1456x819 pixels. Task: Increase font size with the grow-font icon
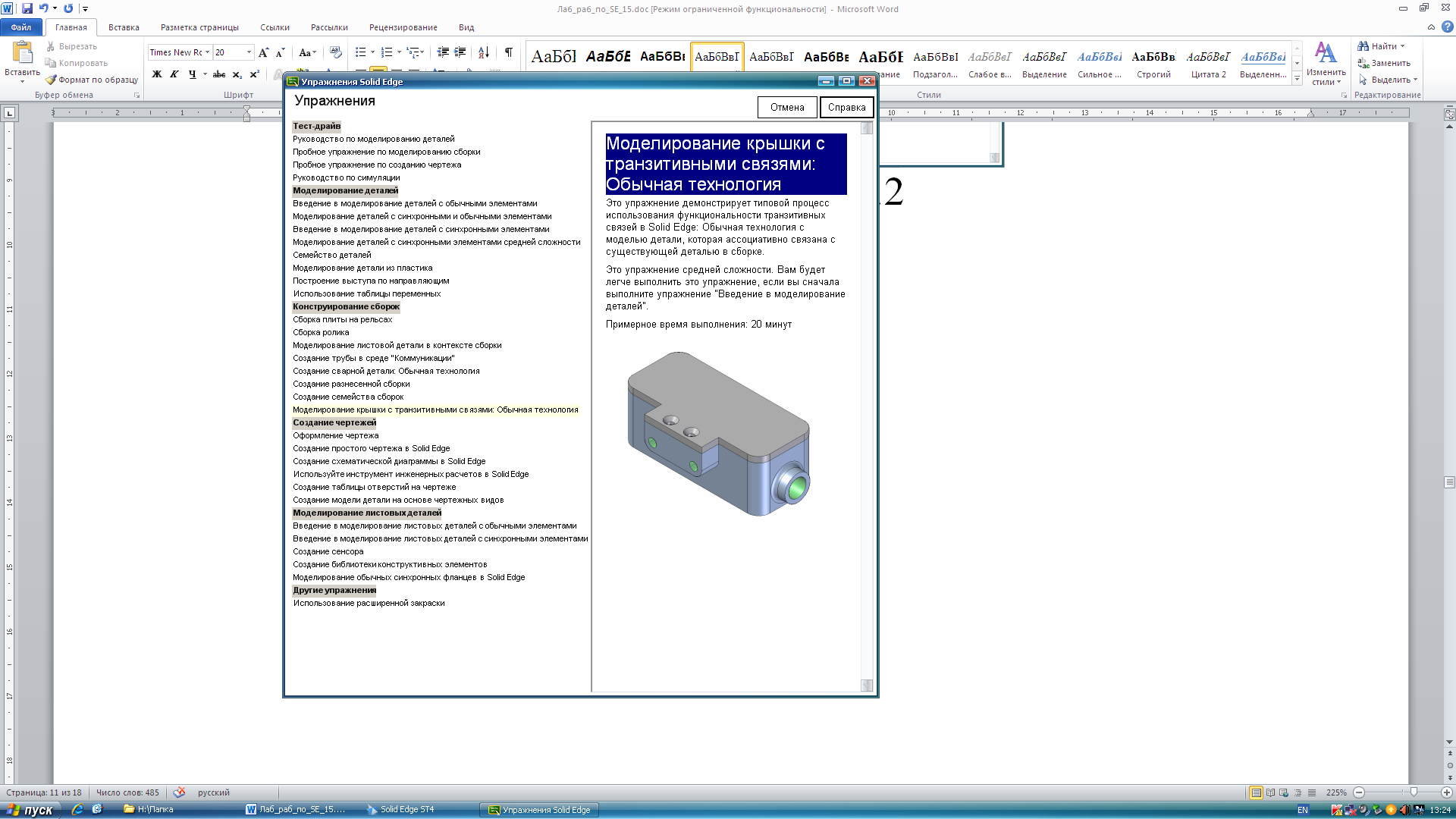263,52
